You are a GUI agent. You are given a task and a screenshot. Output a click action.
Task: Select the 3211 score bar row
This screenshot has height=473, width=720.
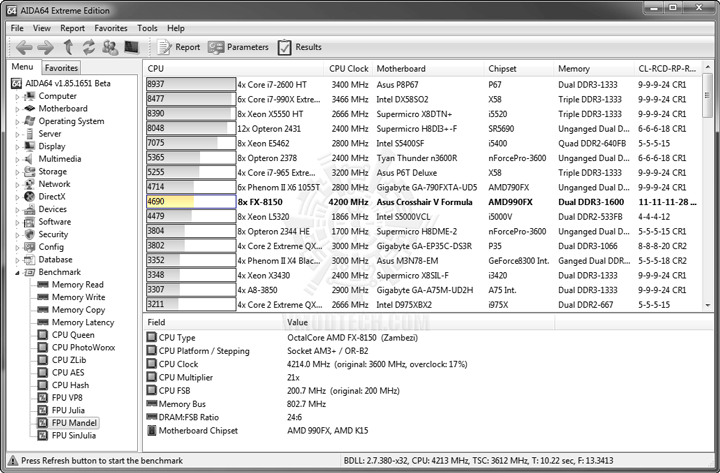pos(191,304)
